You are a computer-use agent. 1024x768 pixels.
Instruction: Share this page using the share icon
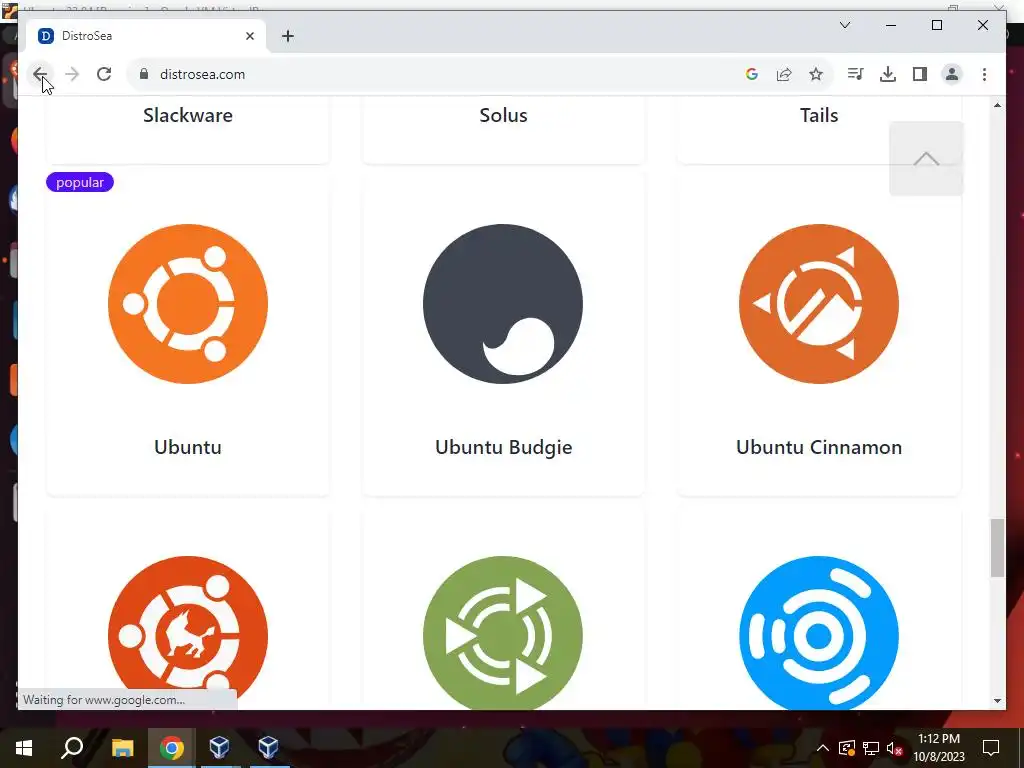click(784, 74)
